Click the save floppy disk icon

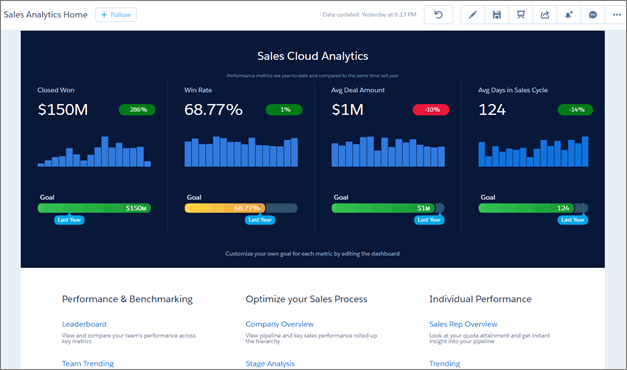497,15
